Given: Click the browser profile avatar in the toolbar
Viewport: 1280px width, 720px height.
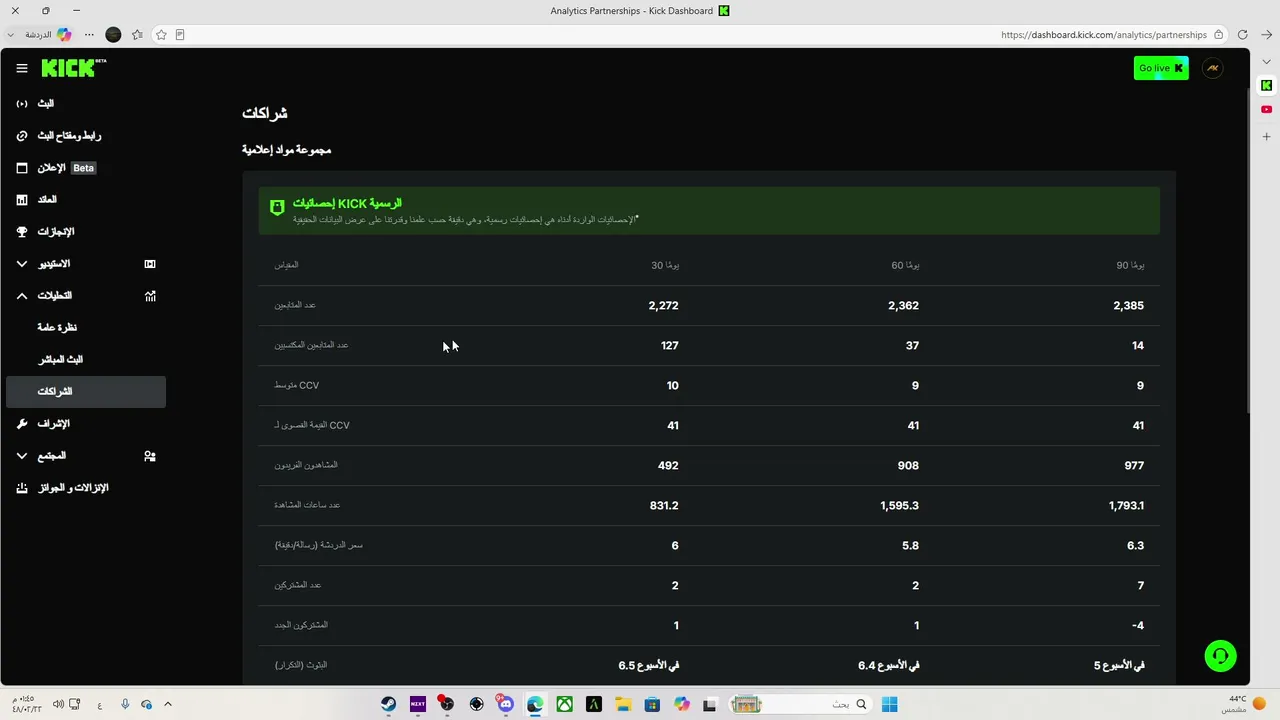Looking at the screenshot, I should 113,35.
